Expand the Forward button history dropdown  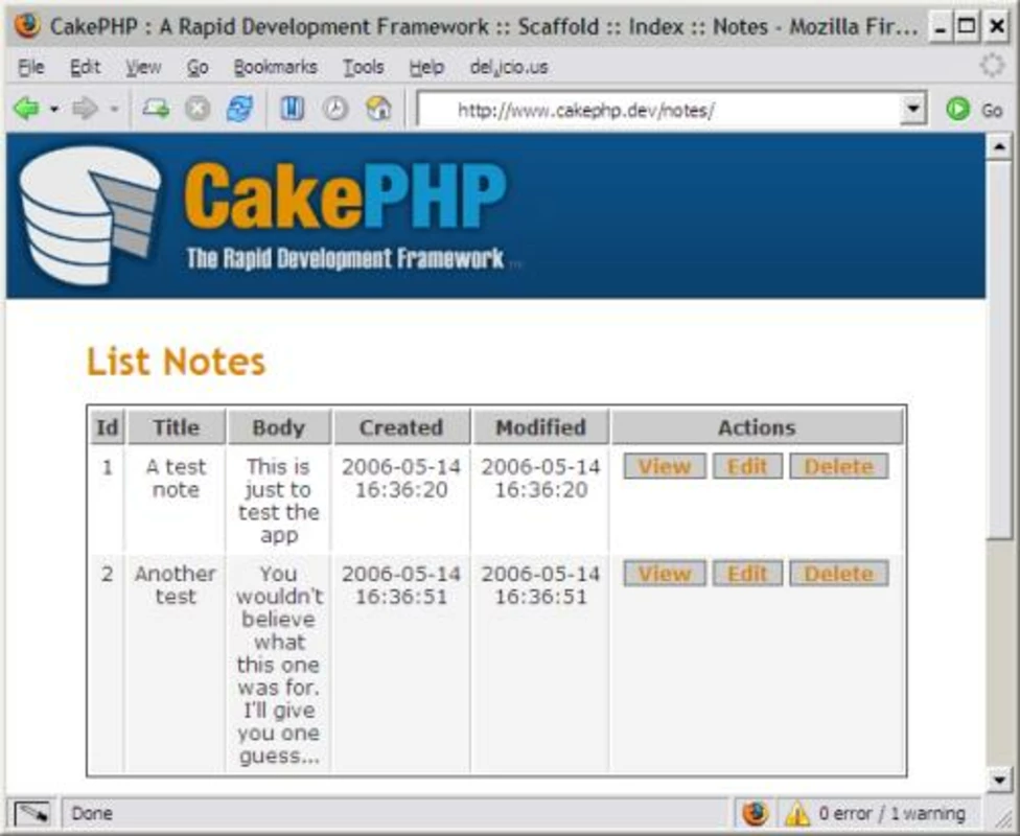112,110
